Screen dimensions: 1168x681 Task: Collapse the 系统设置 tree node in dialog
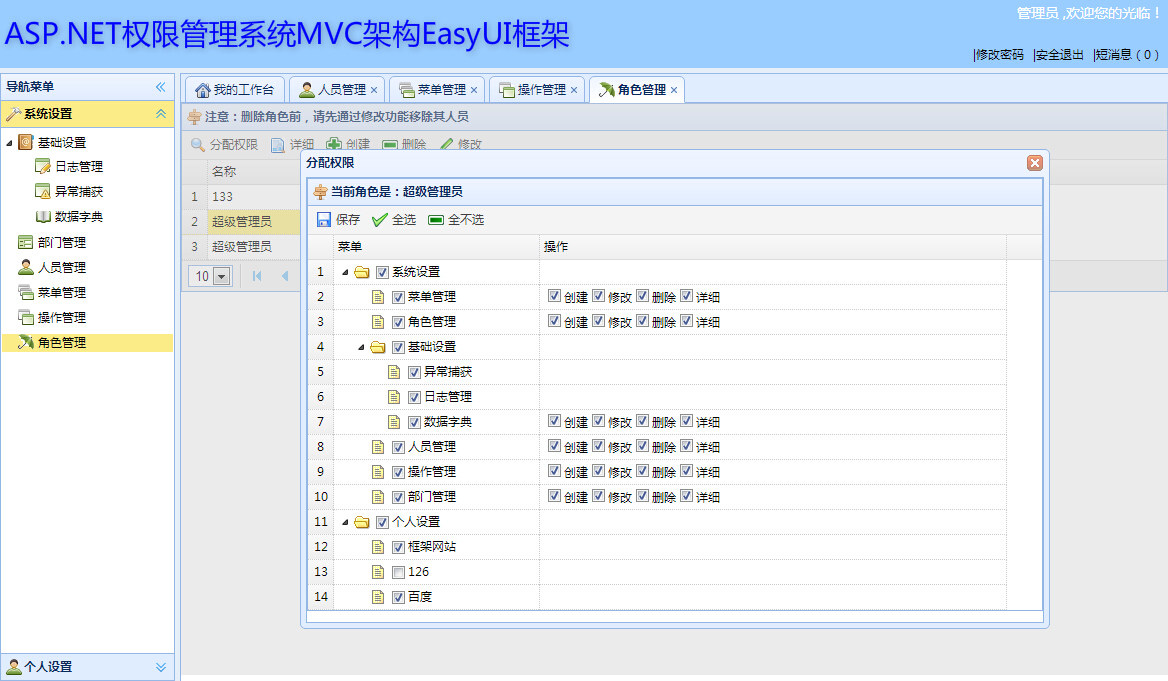coord(345,272)
